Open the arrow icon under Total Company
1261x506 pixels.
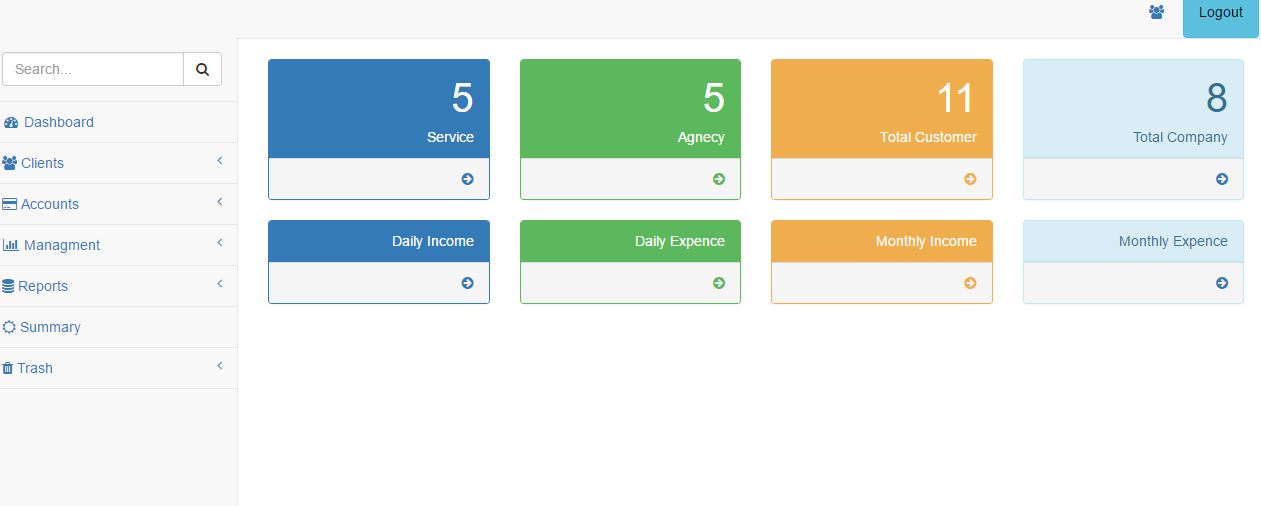coord(1222,179)
